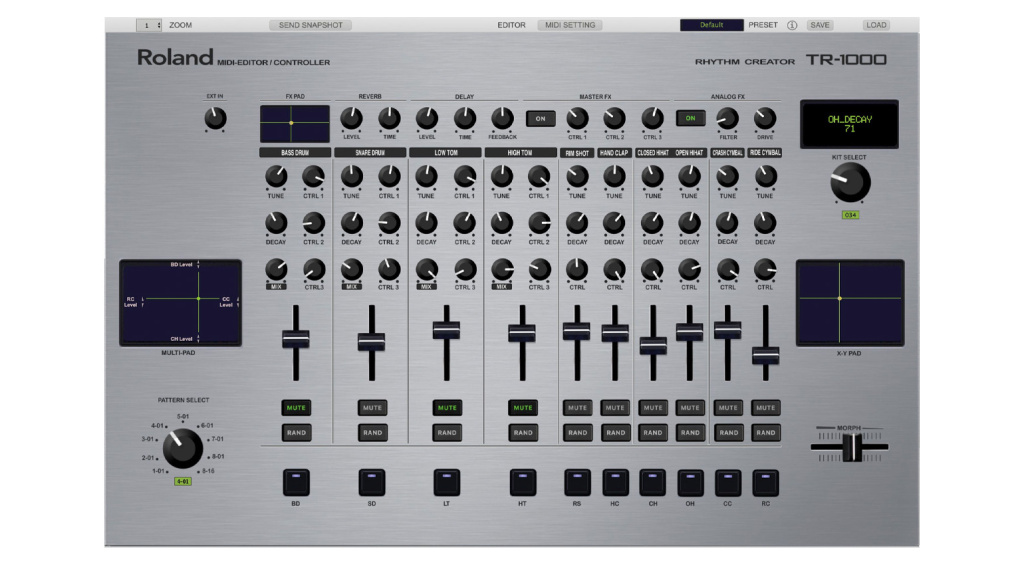This screenshot has height=565, width=1024.
Task: Click the Ride Cymbal level fader
Action: (x=765, y=356)
